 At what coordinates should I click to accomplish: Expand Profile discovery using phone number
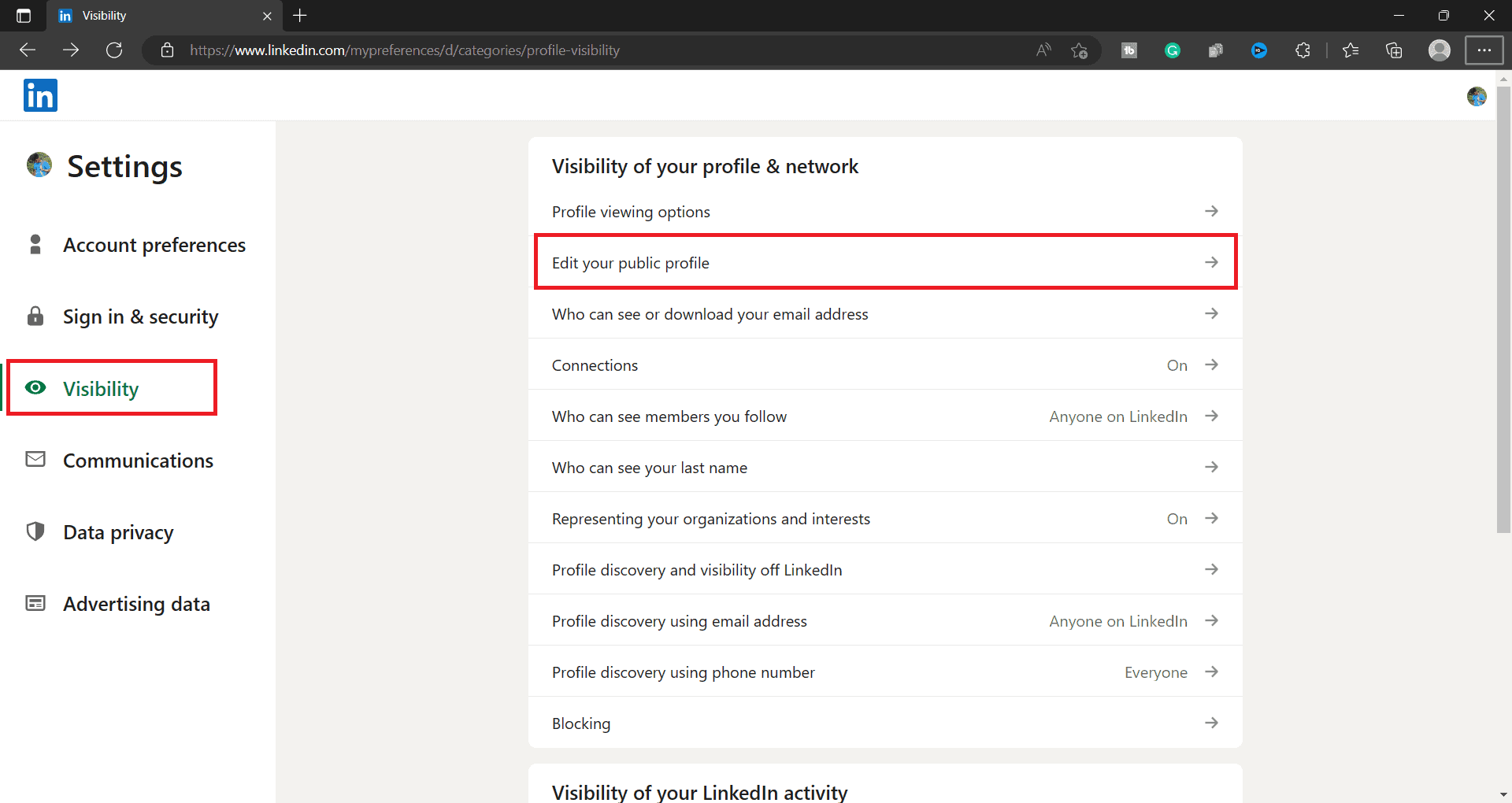click(x=1211, y=672)
